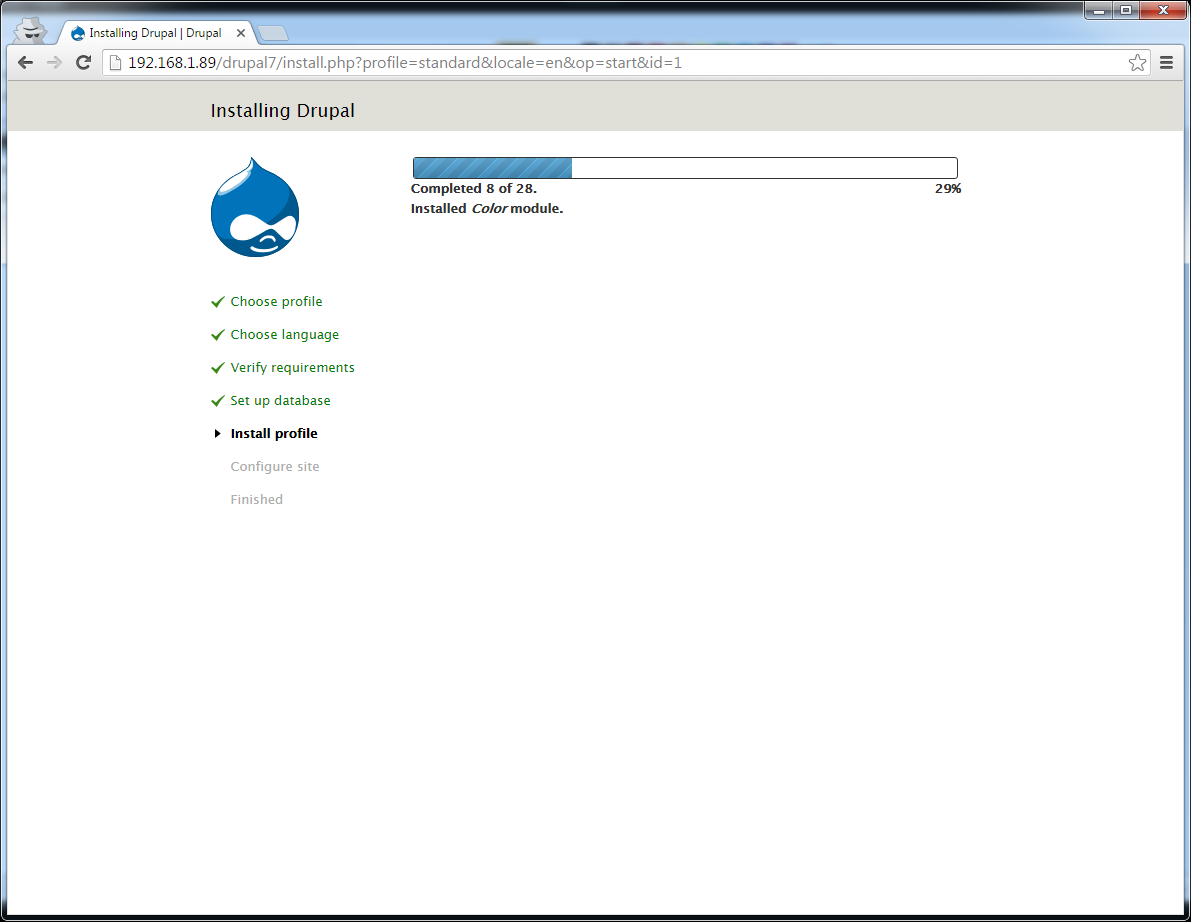Select the Installing Drupal | Drupal tab
1191x922 pixels.
[155, 33]
